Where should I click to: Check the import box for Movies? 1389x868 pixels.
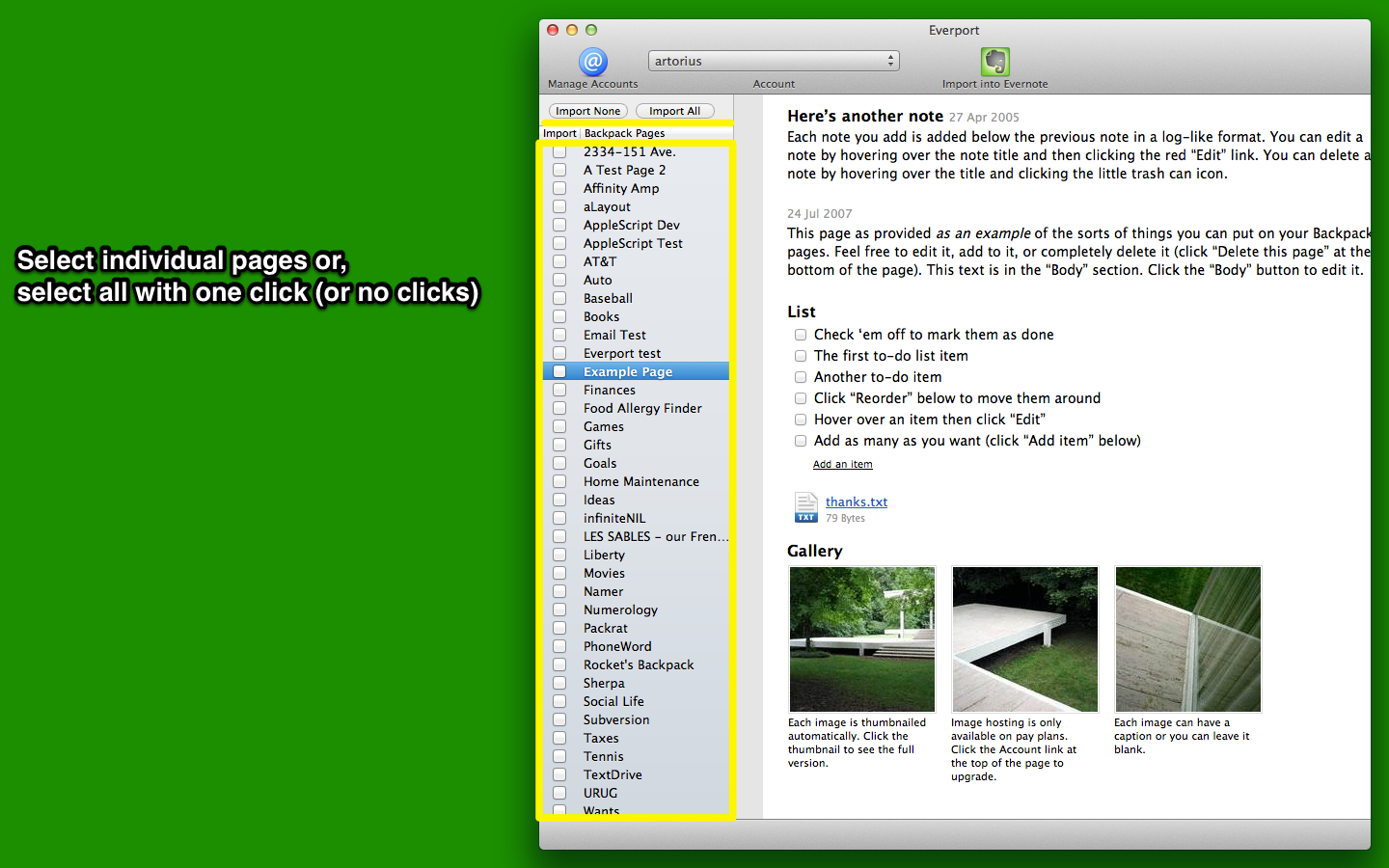coord(559,573)
